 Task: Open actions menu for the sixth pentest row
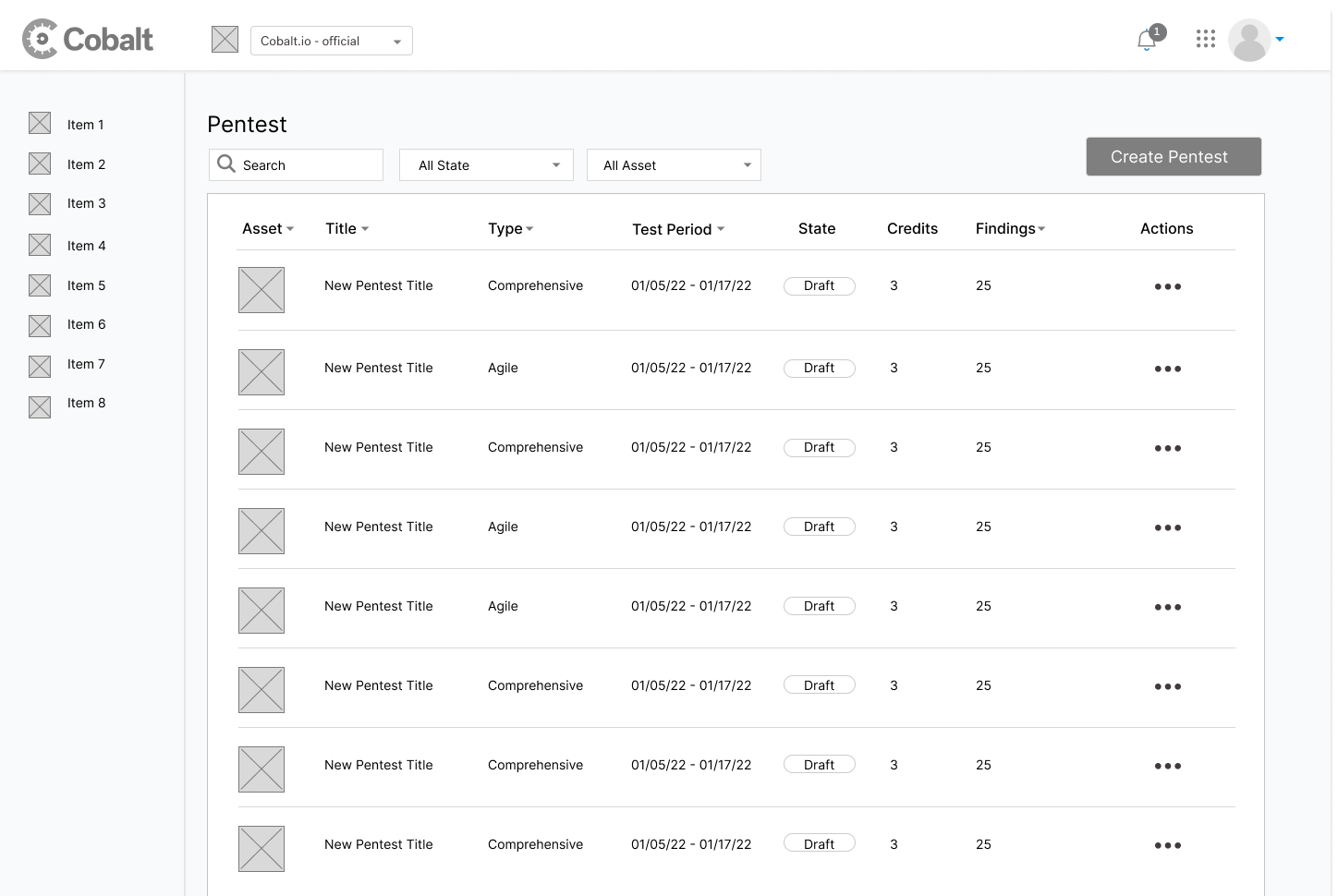point(1168,686)
